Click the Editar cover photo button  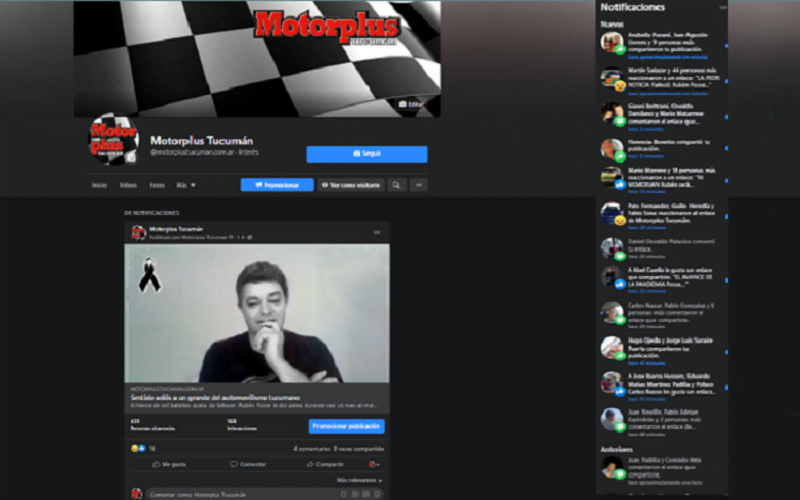[x=411, y=104]
